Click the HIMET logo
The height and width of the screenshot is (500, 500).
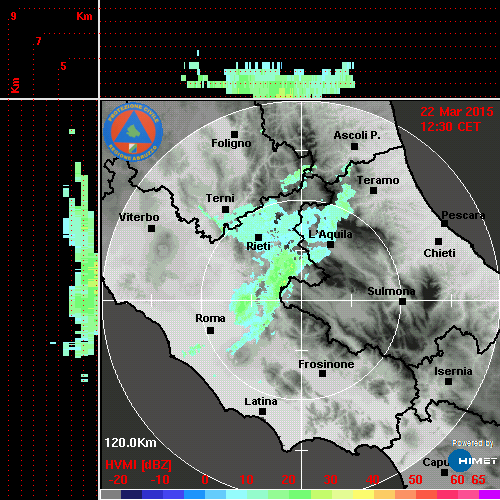point(473,461)
